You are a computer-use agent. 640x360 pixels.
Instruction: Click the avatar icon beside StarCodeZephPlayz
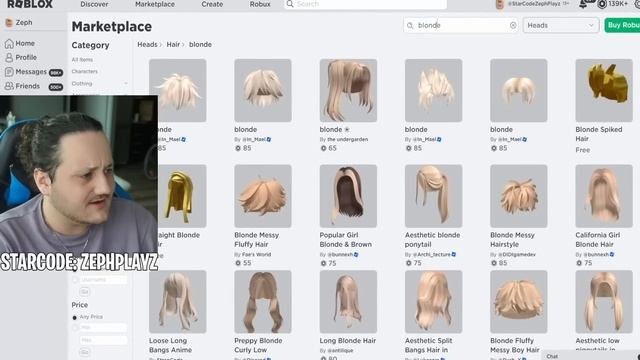pyautogui.click(x=500, y=4)
